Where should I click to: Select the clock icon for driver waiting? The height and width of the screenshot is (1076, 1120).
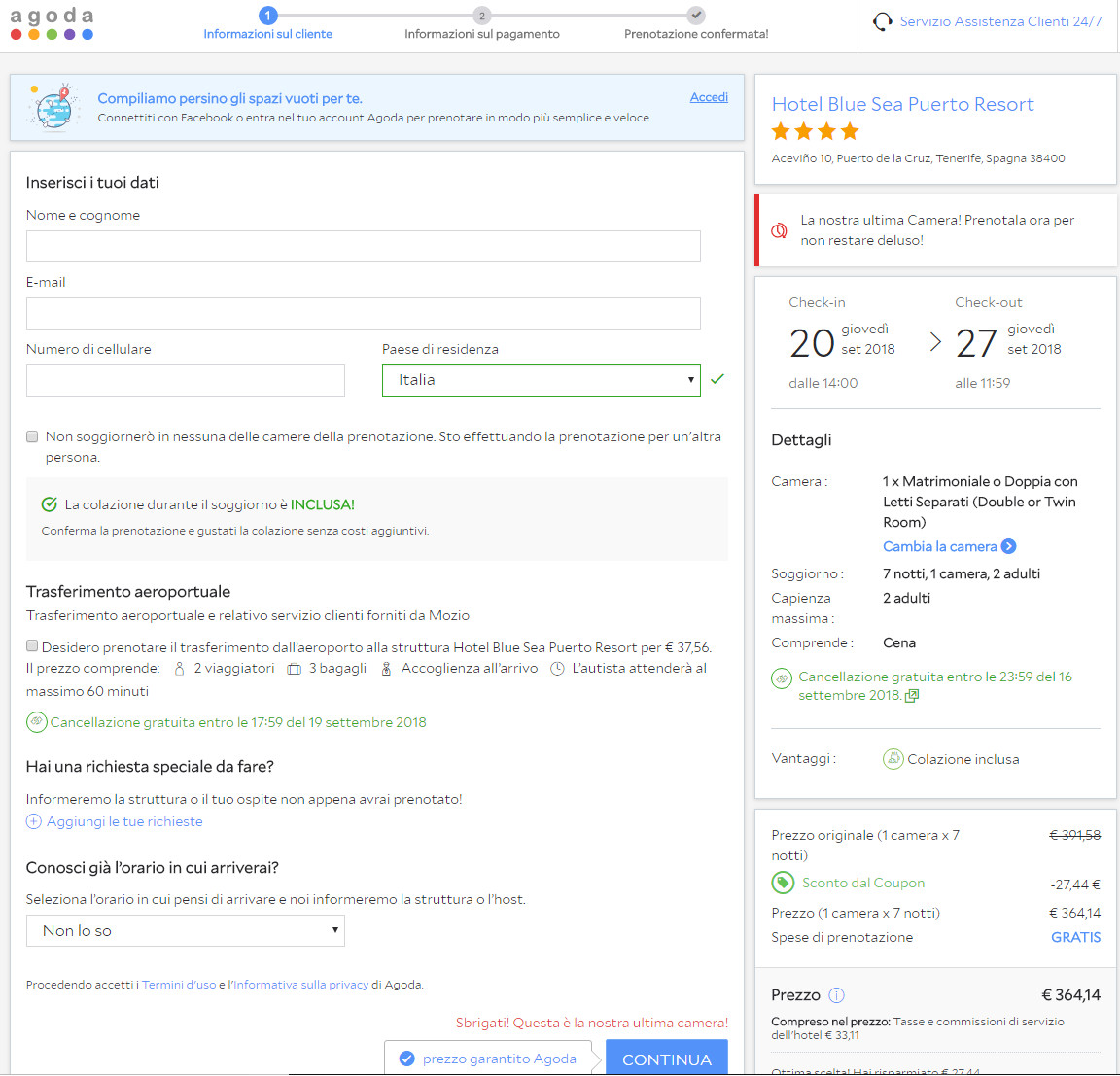pos(557,669)
